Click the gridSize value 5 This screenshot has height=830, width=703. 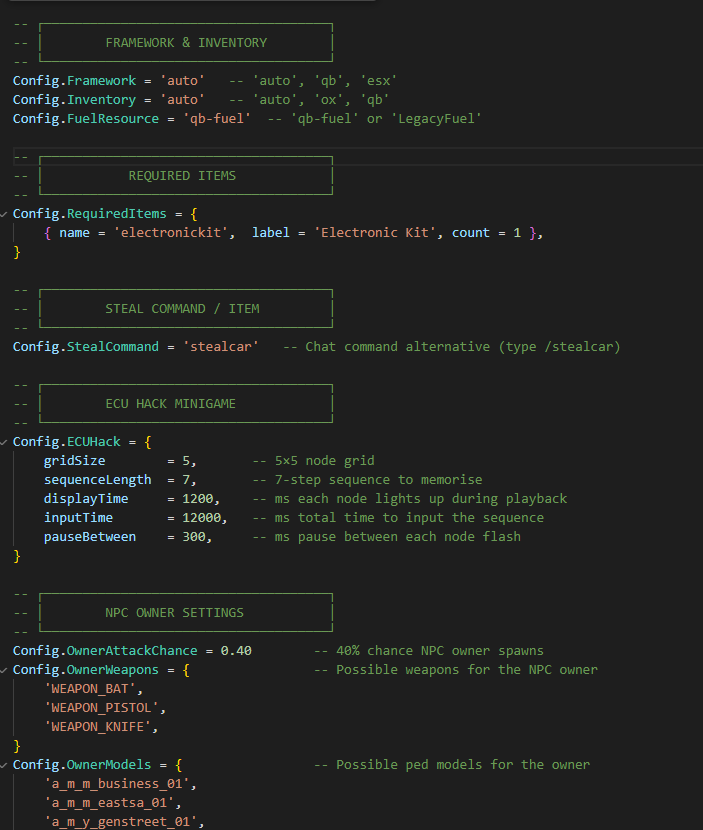click(186, 461)
